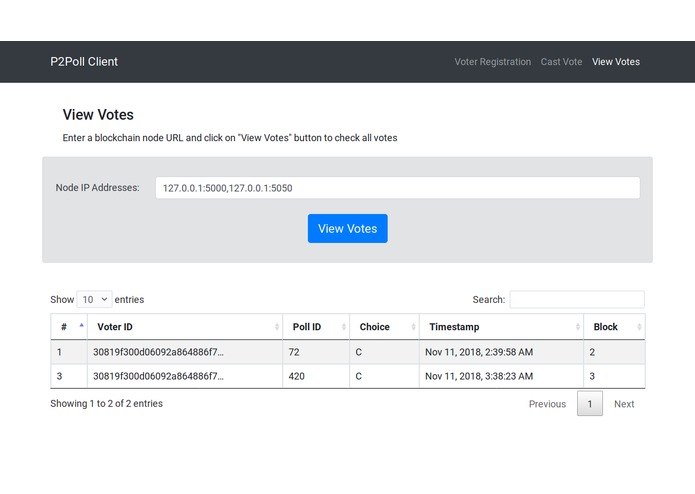Sort table by Timestamp column

coord(501,327)
